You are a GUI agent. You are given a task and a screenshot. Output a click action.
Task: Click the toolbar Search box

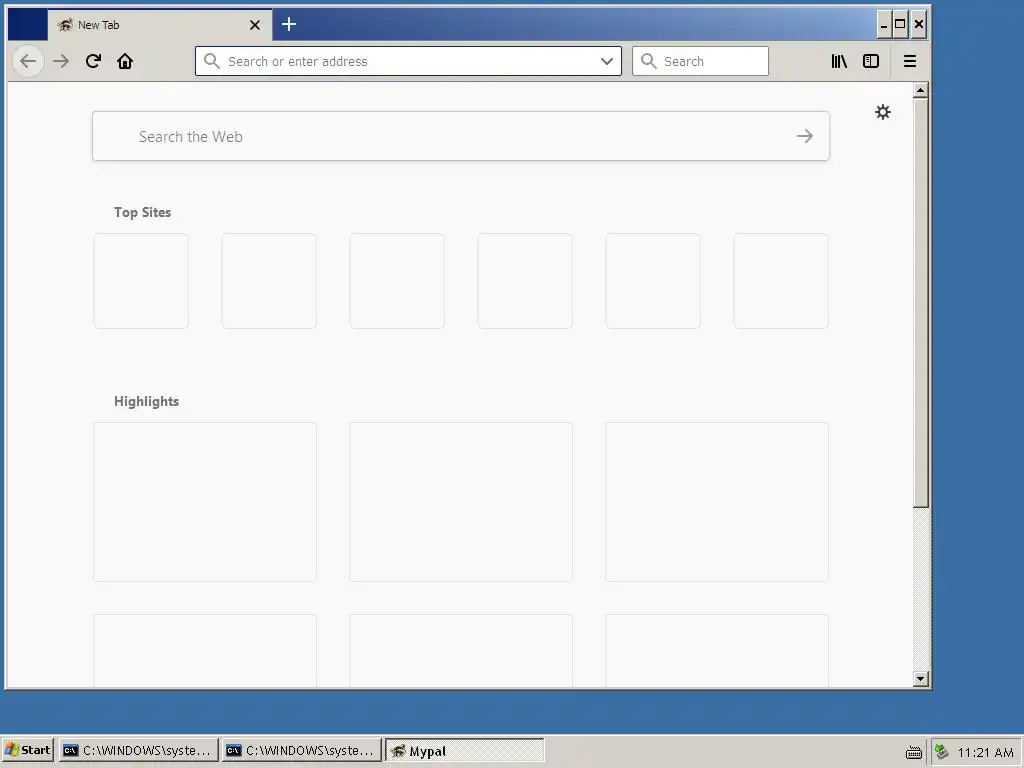700,61
